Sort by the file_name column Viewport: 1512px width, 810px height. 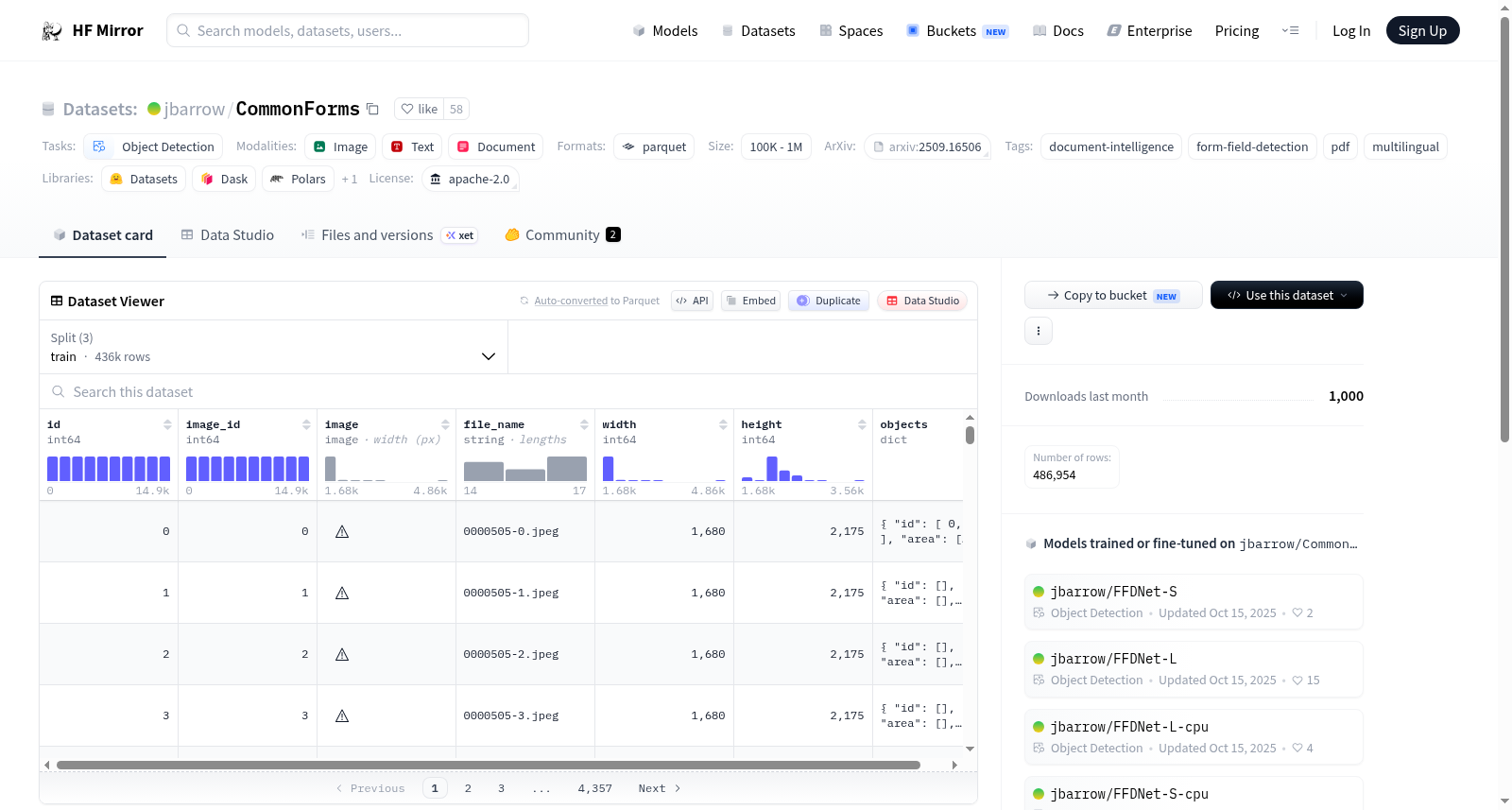584,424
